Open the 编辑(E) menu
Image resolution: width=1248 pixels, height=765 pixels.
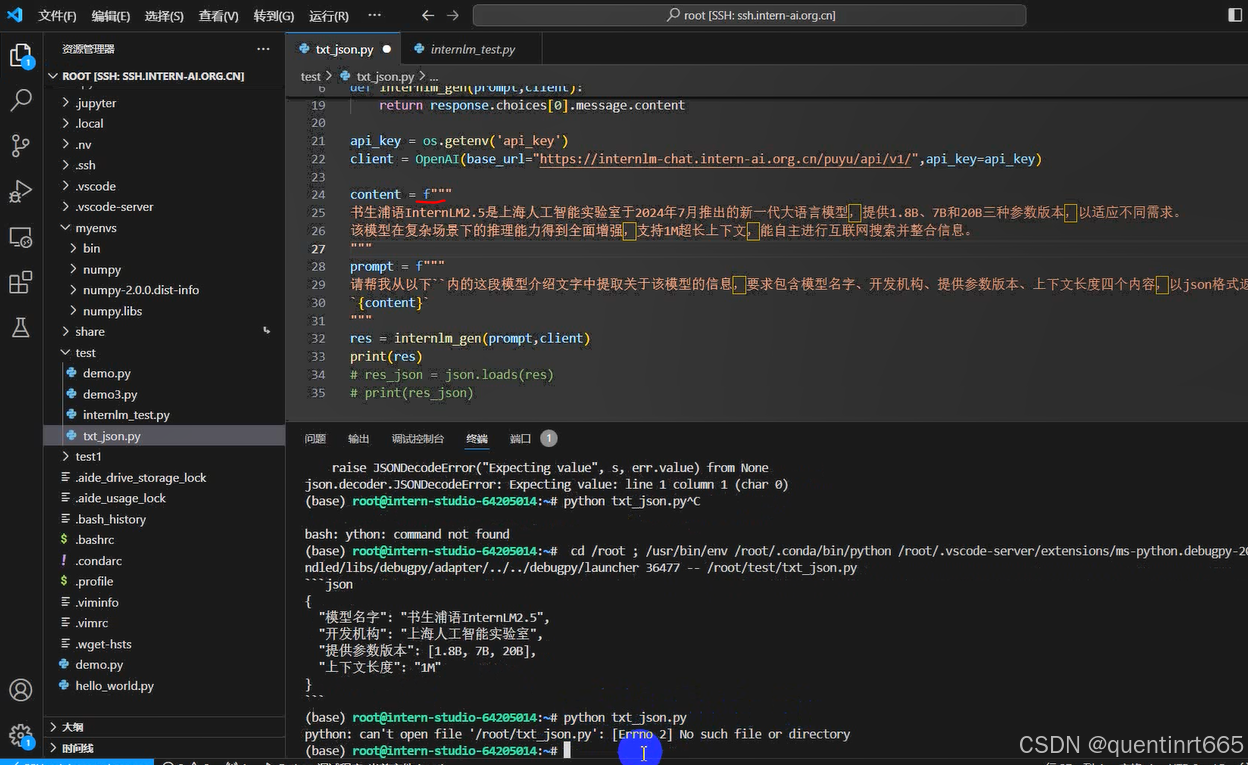click(110, 16)
